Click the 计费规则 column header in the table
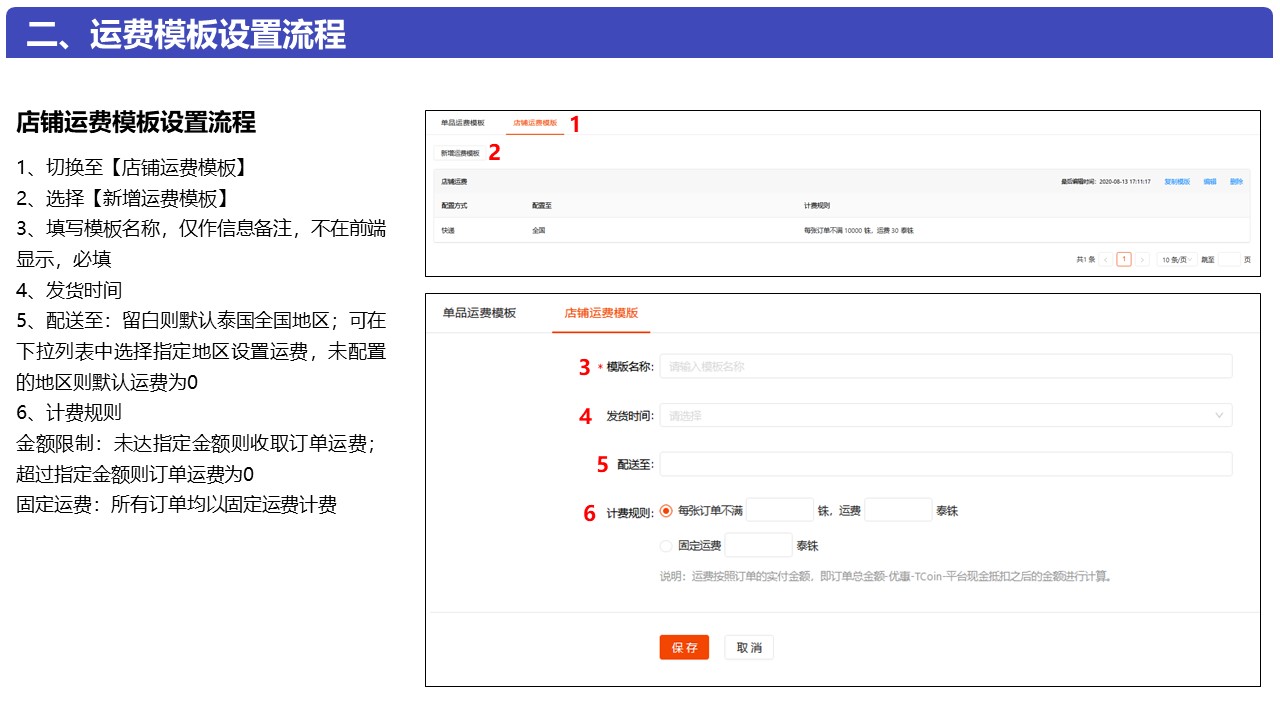The height and width of the screenshot is (720, 1280). click(x=816, y=205)
